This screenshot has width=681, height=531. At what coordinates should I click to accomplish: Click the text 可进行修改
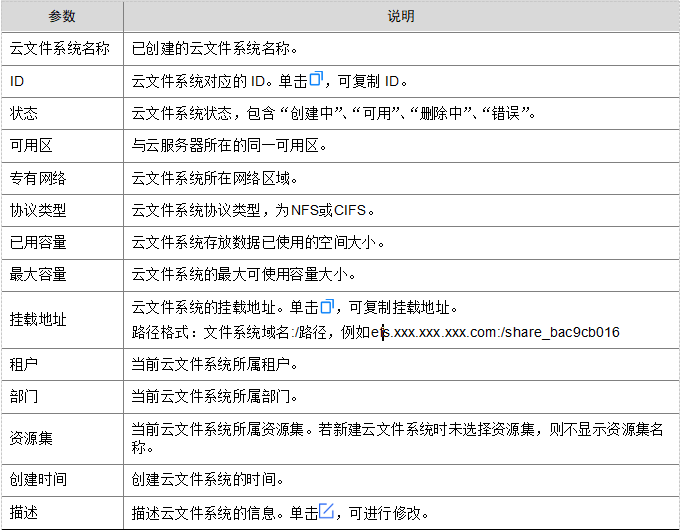385,513
